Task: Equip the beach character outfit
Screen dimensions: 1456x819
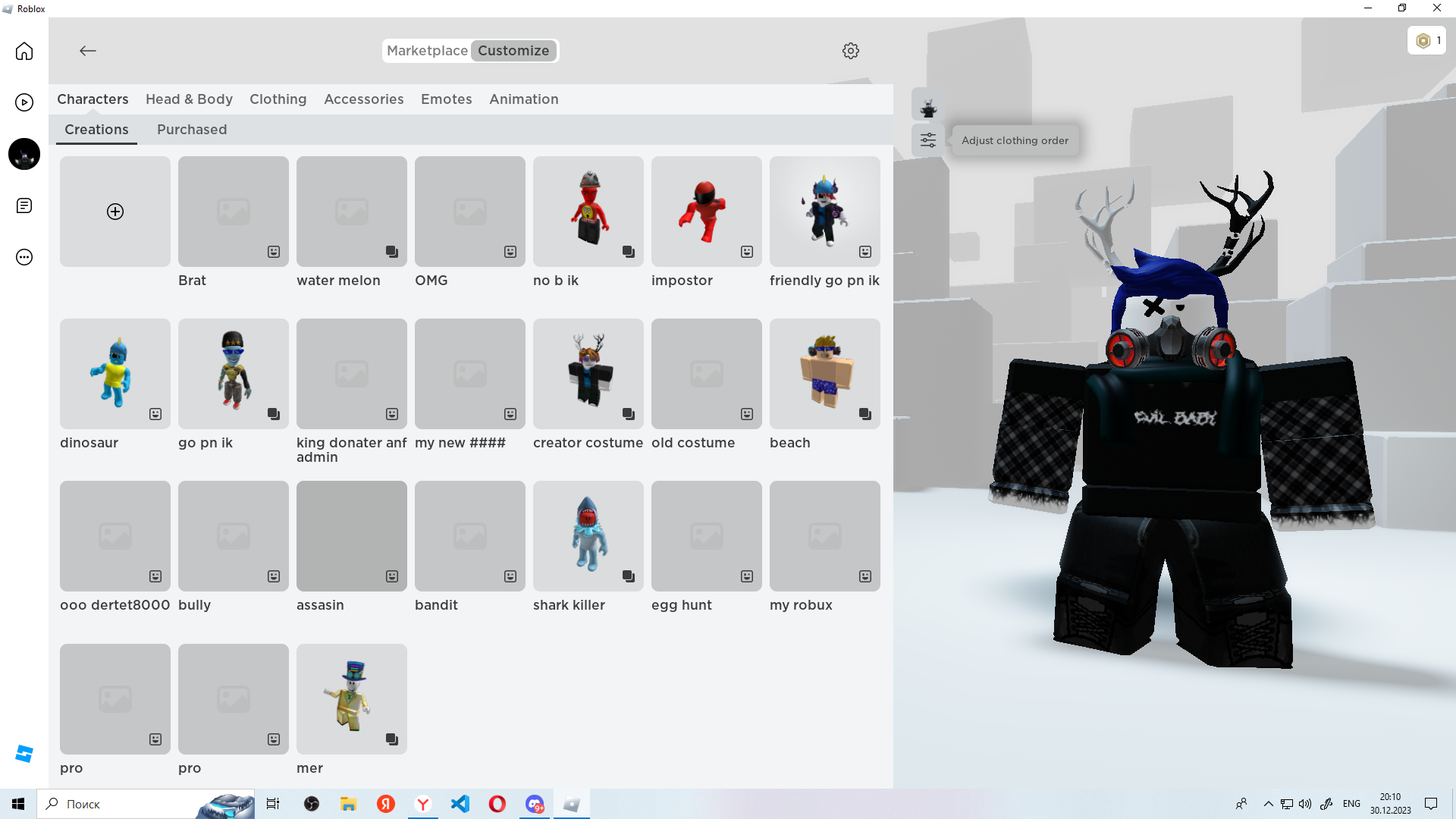Action: tap(824, 374)
